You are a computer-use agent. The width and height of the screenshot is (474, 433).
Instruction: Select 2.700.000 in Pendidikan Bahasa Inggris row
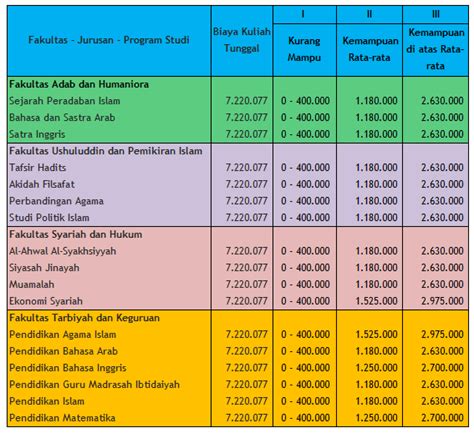[x=442, y=368]
